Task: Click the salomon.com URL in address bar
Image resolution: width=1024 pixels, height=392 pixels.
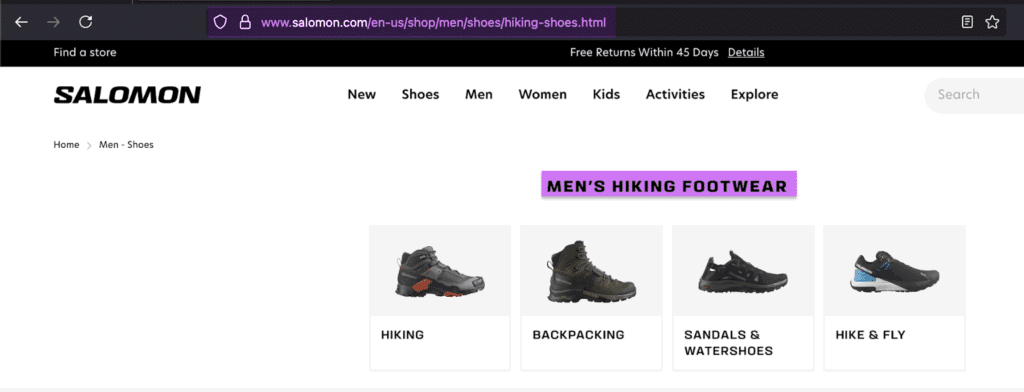Action: point(434,23)
